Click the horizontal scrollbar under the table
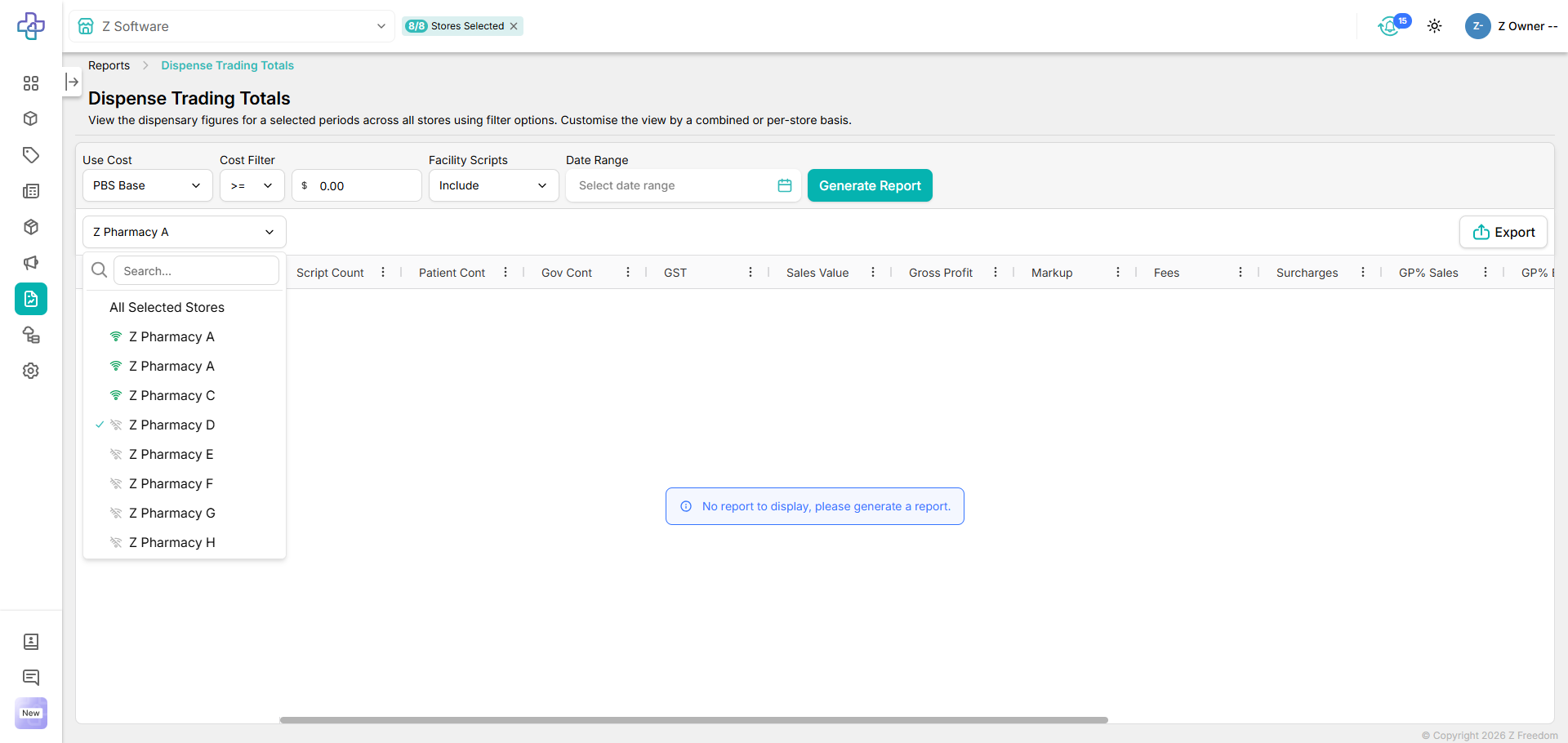This screenshot has height=743, width=1568. 693,720
